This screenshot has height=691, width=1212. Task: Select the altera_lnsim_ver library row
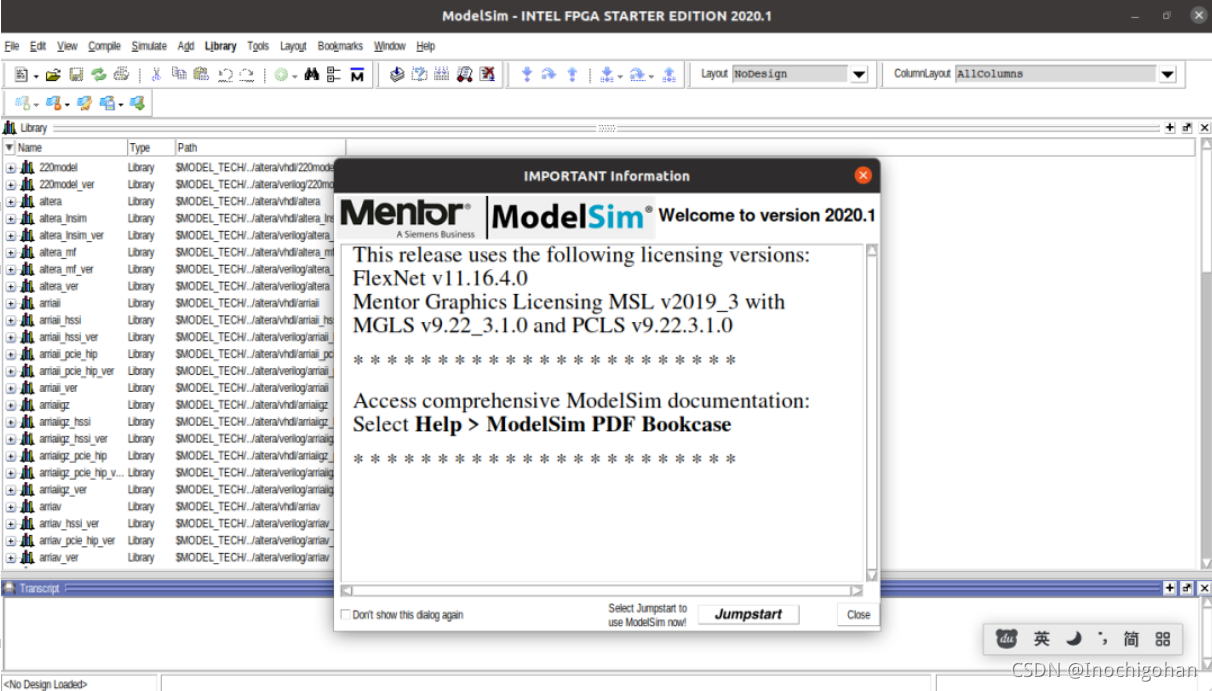point(170,236)
